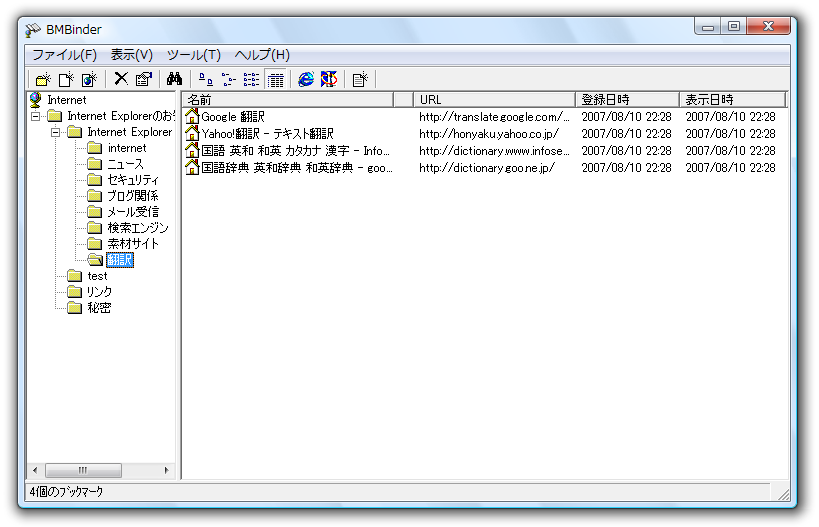Open the ヘルプ(H) menu
The width and height of the screenshot is (819, 527).
pyautogui.click(x=262, y=55)
